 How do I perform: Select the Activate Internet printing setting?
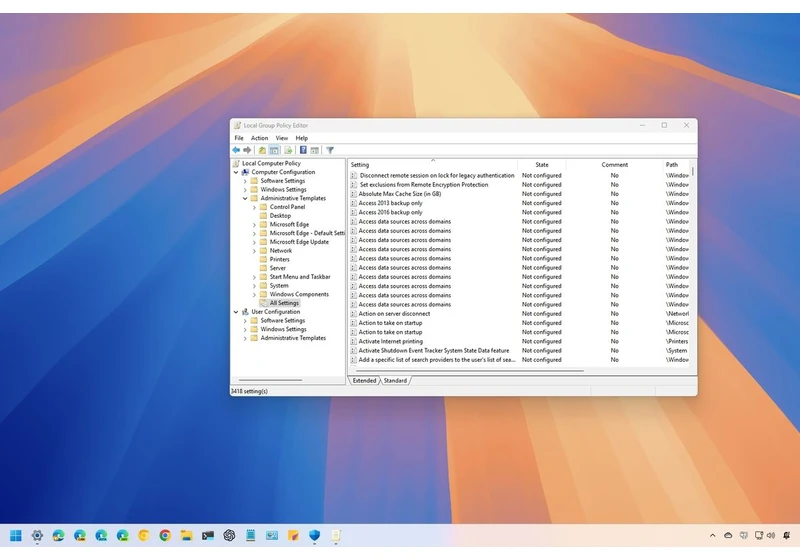point(390,341)
